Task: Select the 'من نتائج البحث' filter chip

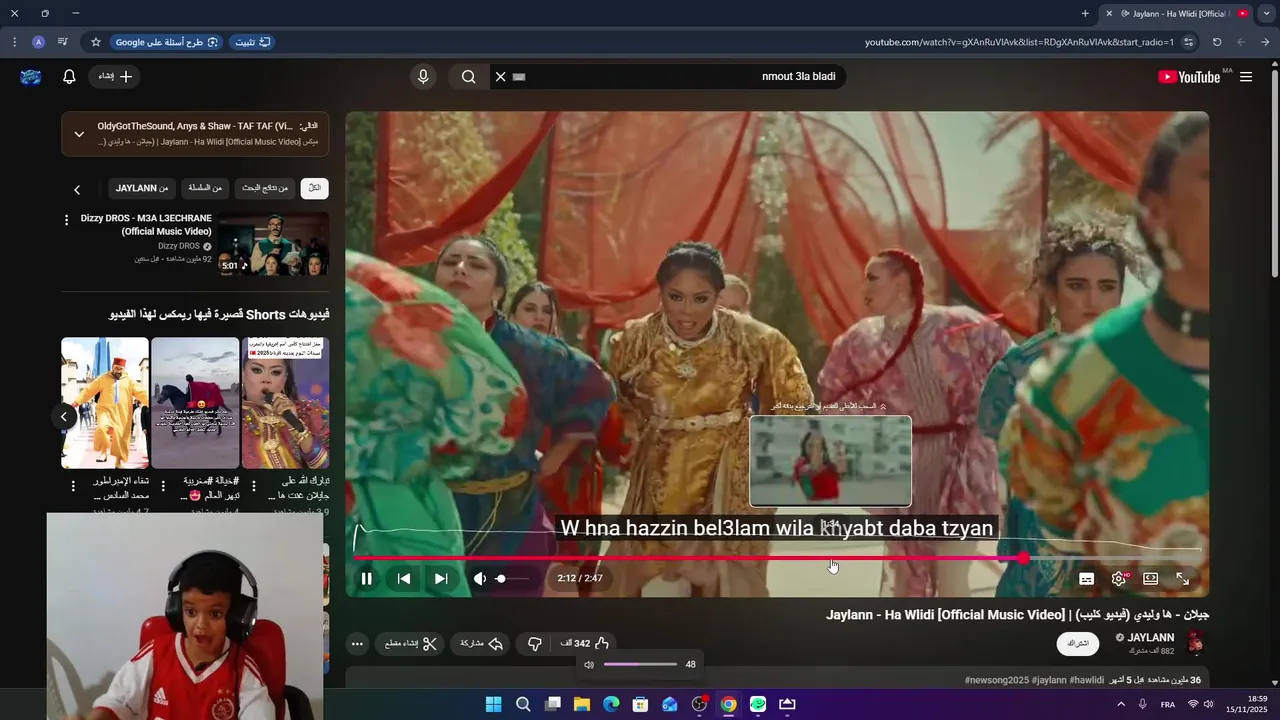Action: click(265, 188)
